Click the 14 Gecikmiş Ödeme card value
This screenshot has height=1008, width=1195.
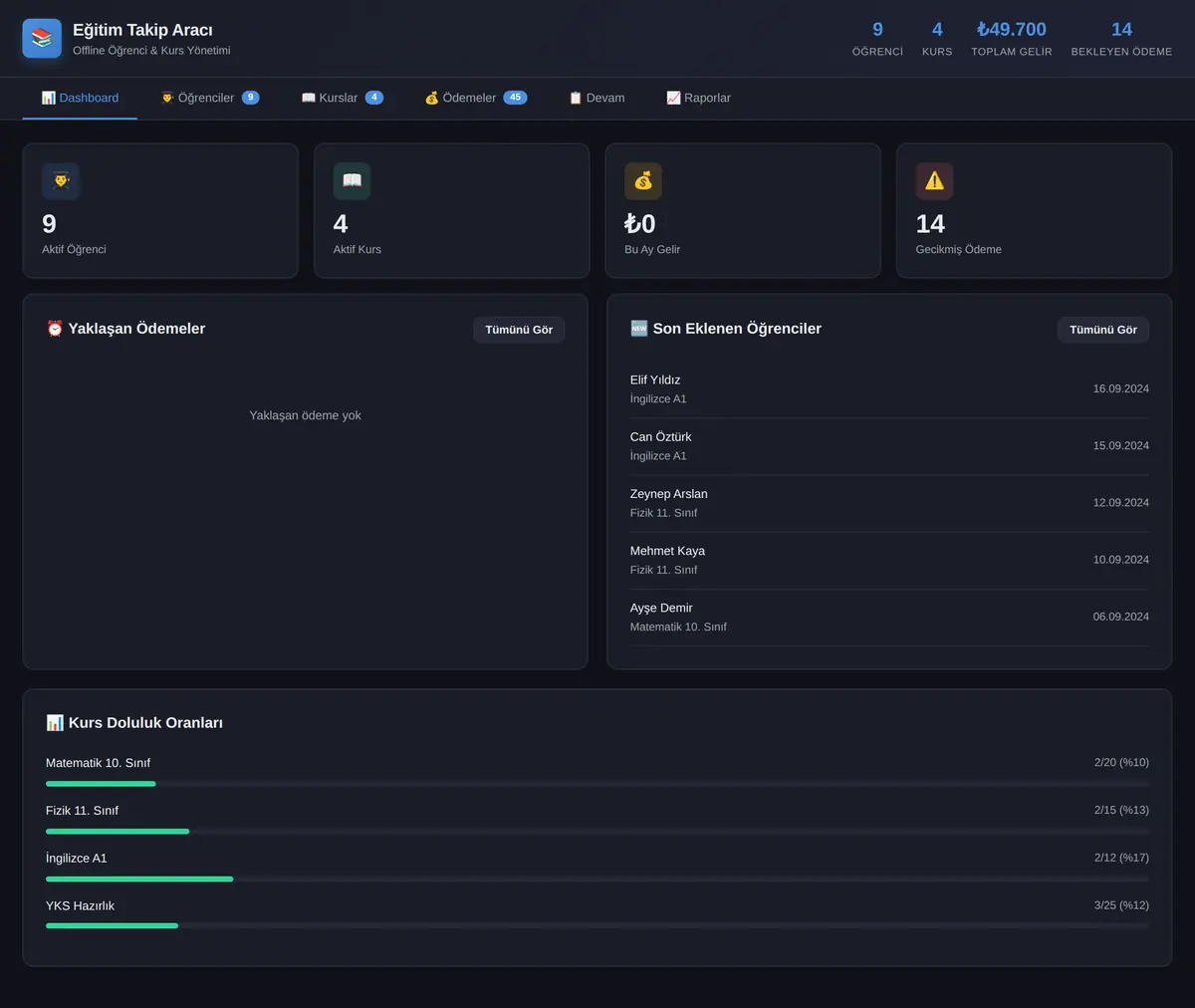930,224
